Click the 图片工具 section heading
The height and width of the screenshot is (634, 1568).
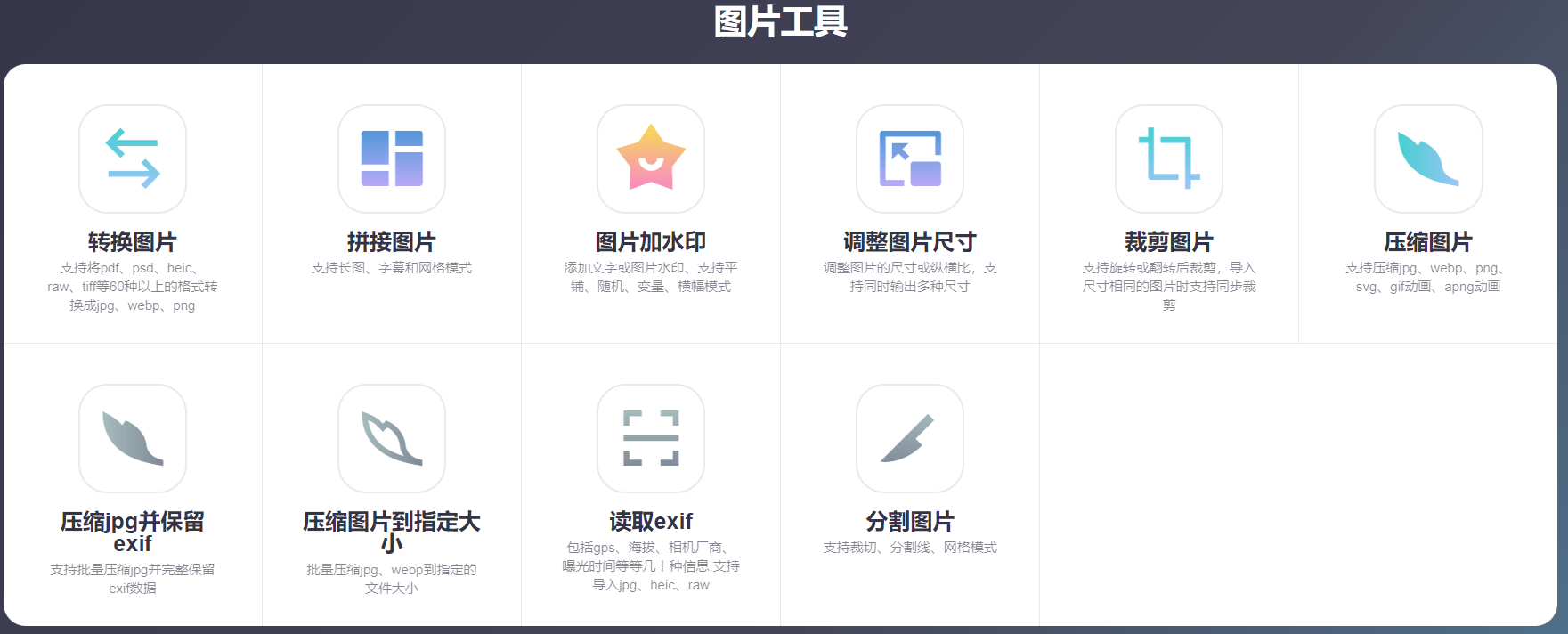click(781, 21)
